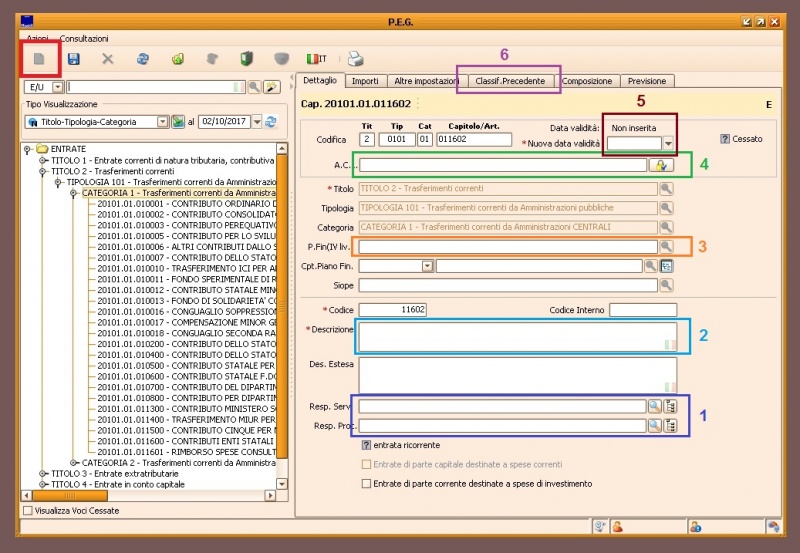Check Entrate di parte corrente destinate option
This screenshot has width=800, height=553.
[x=366, y=483]
